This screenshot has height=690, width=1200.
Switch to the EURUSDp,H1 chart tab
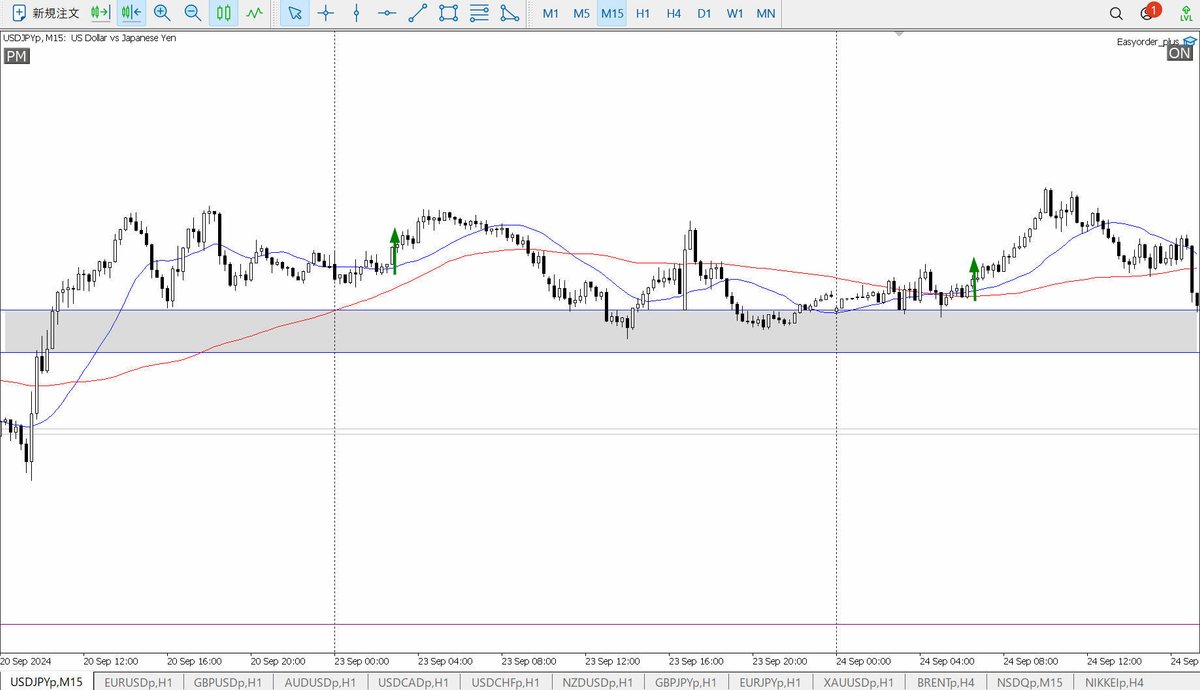140,681
